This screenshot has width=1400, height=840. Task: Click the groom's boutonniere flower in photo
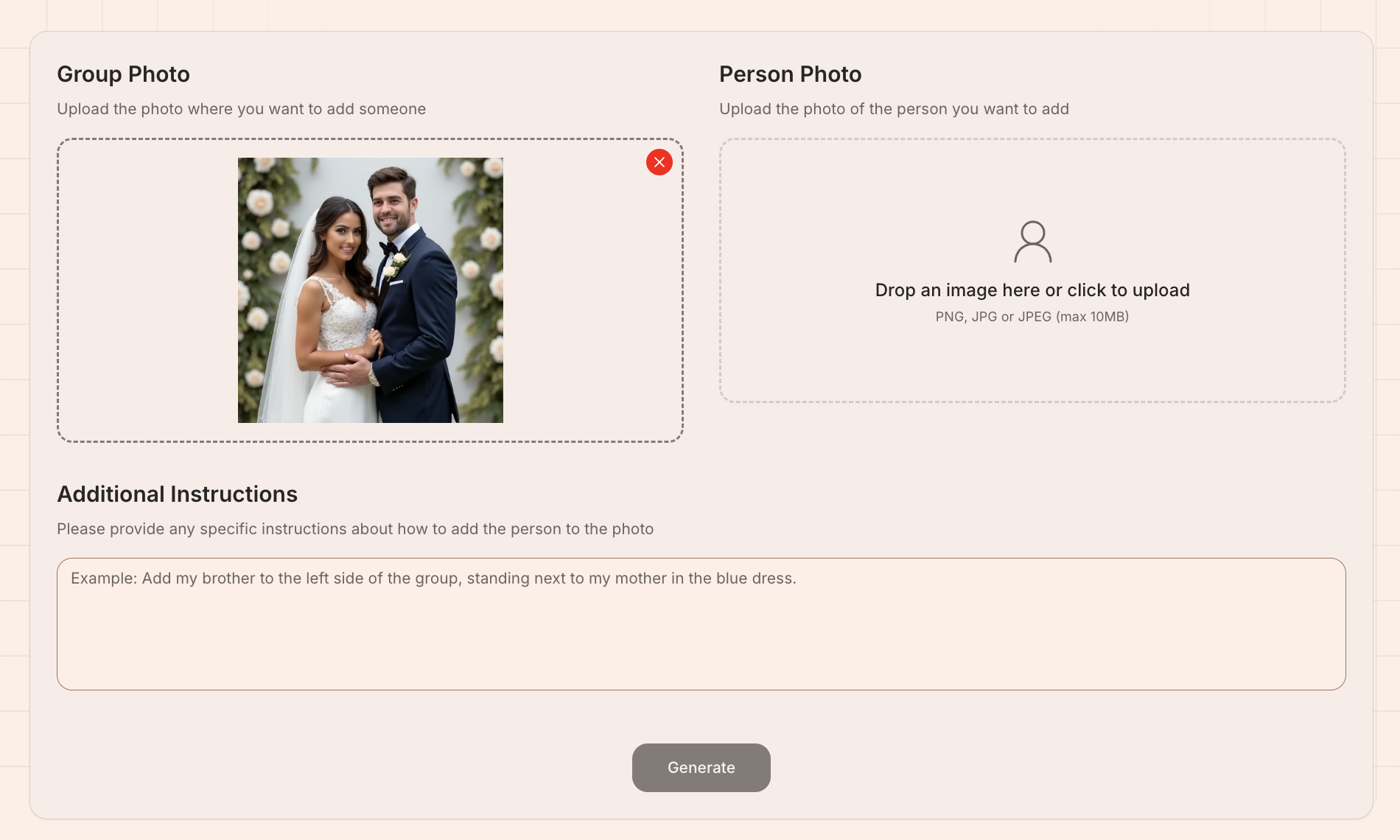tap(398, 262)
